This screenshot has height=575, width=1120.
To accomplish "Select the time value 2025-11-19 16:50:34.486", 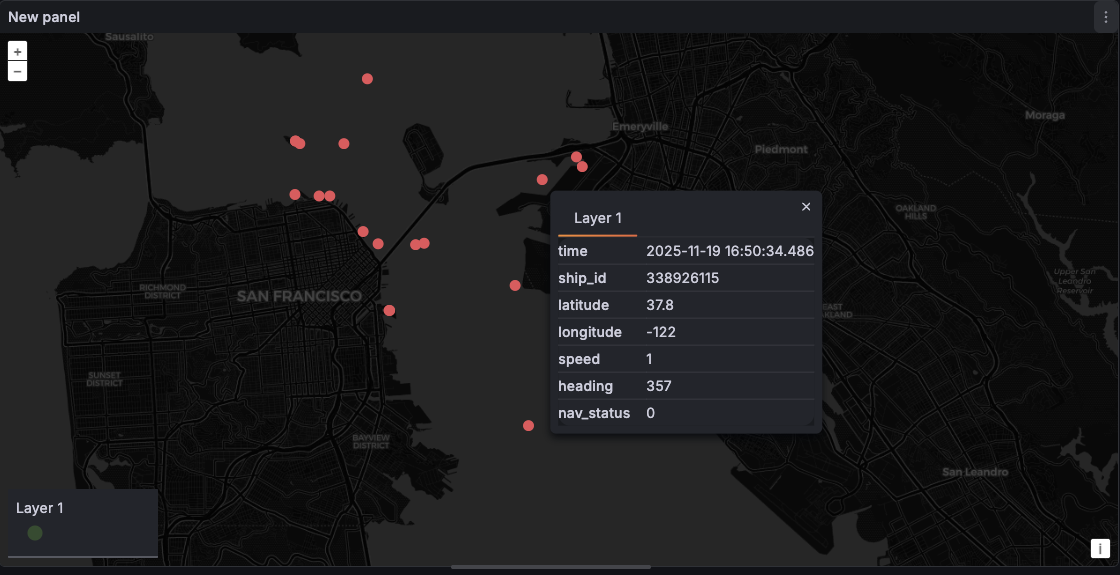I will tap(729, 251).
